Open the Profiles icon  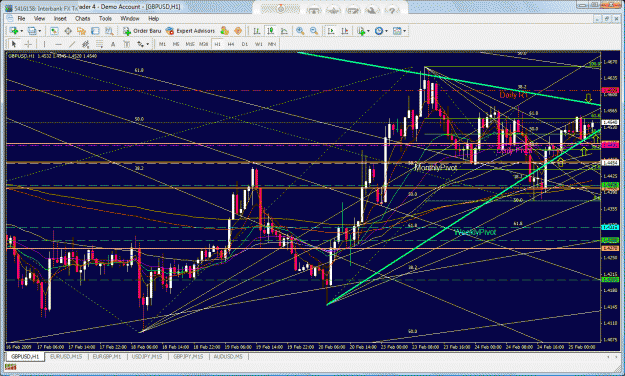(32, 31)
